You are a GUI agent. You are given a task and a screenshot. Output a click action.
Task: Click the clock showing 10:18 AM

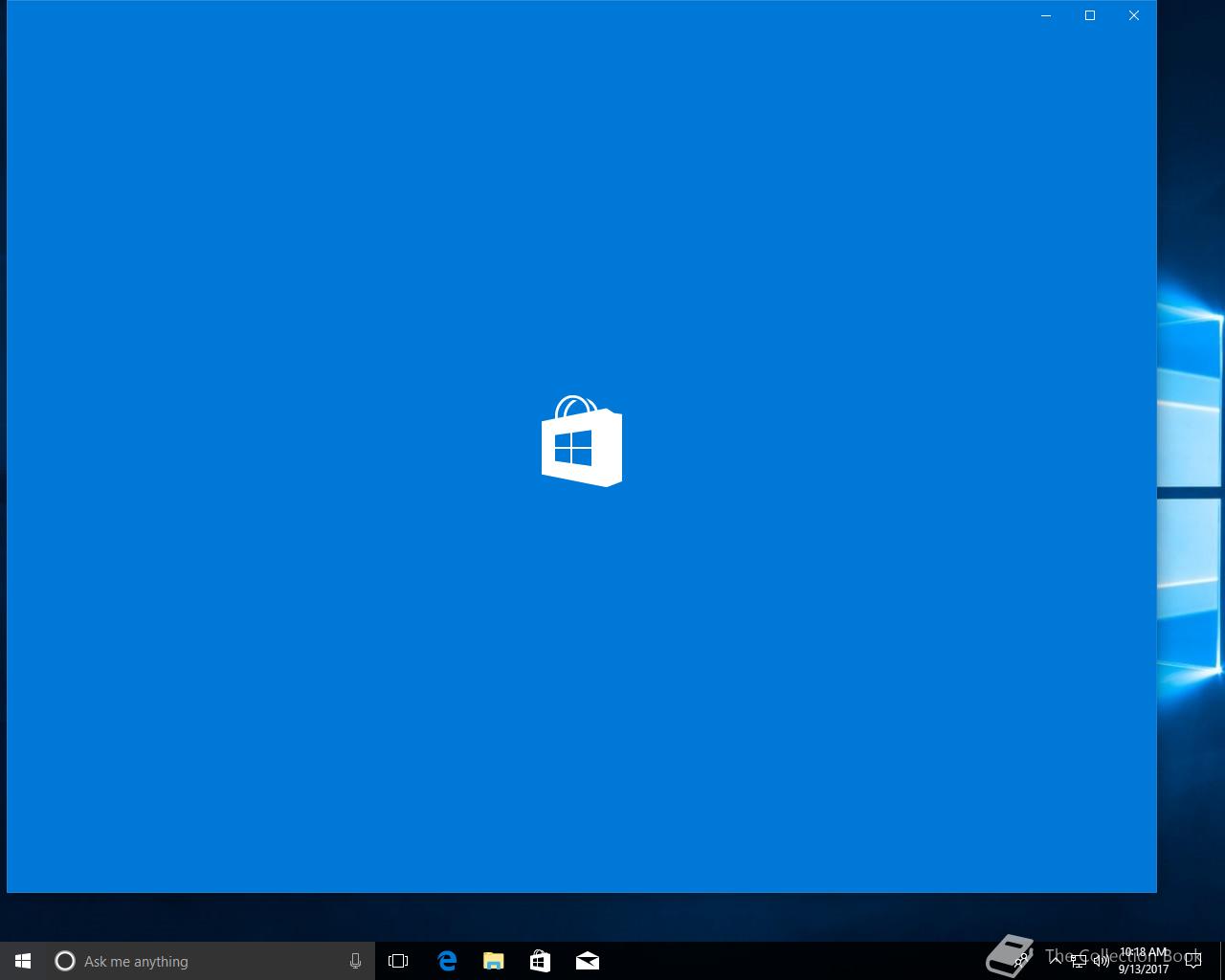1144,961
